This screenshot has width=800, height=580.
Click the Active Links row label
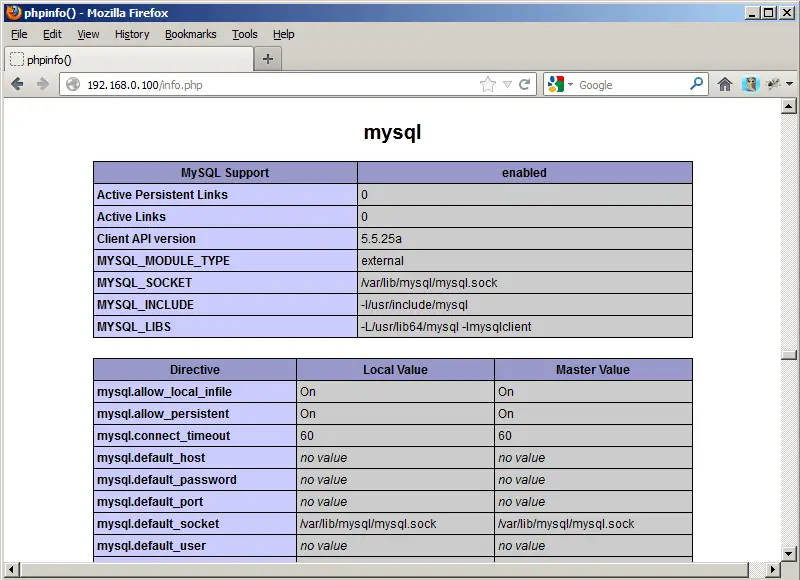(131, 216)
